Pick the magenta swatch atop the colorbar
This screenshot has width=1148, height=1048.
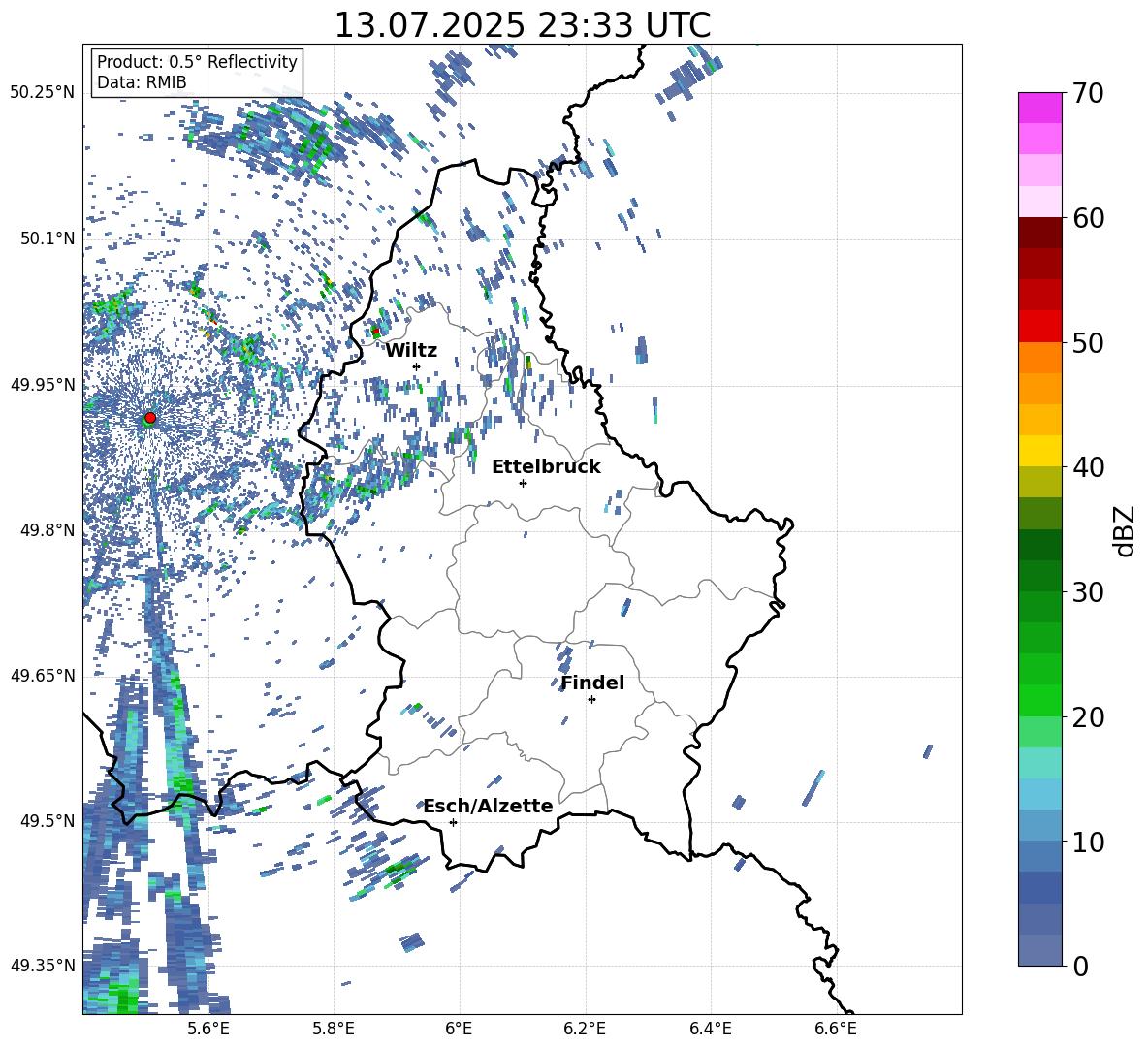tap(1039, 109)
